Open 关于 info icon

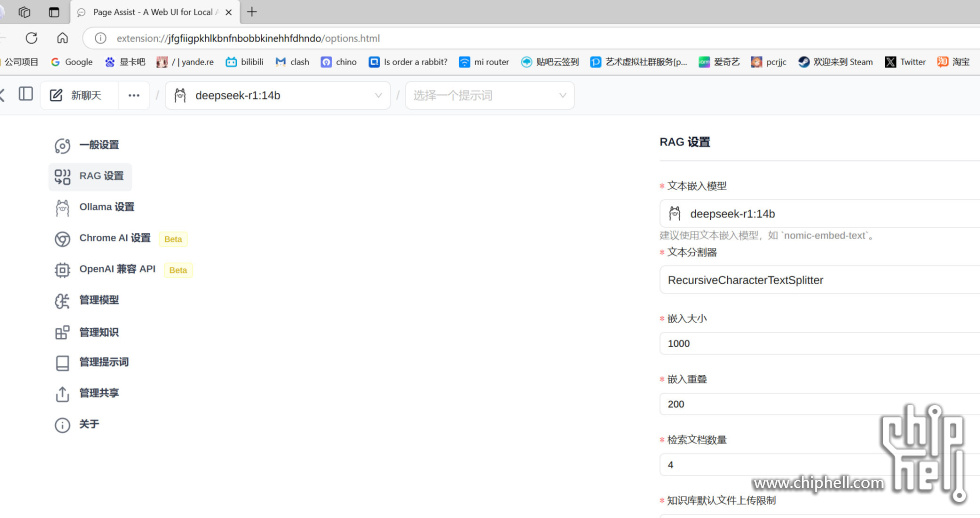[x=62, y=426]
